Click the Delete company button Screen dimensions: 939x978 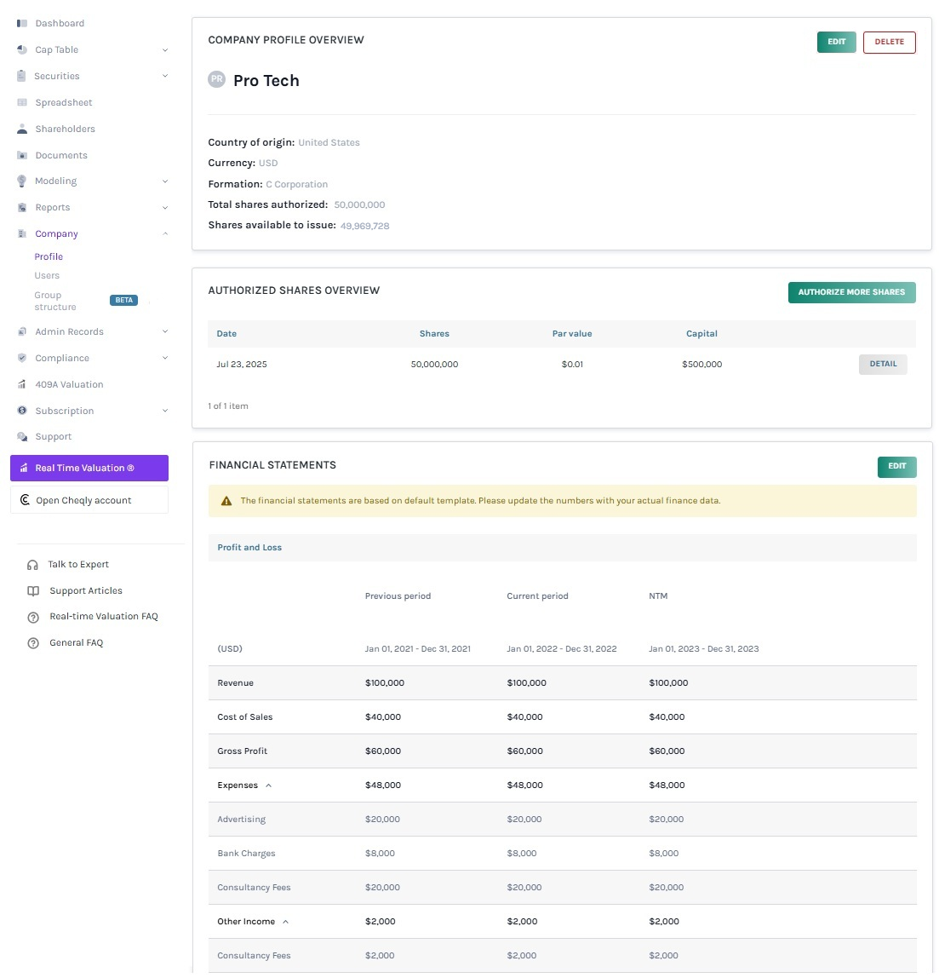[x=889, y=42]
